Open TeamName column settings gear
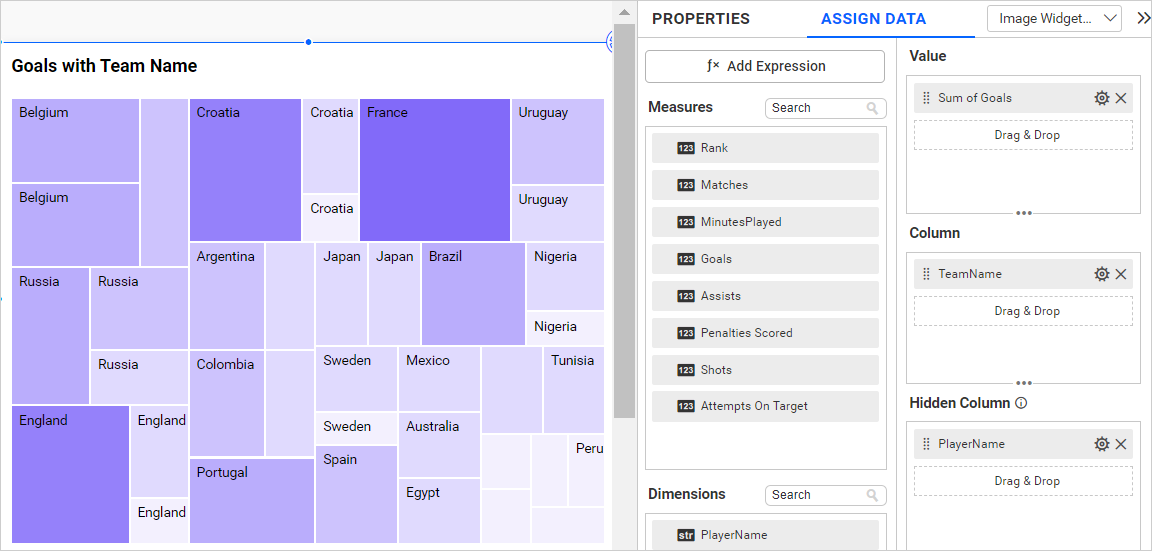The height and width of the screenshot is (551, 1152). coord(1101,274)
